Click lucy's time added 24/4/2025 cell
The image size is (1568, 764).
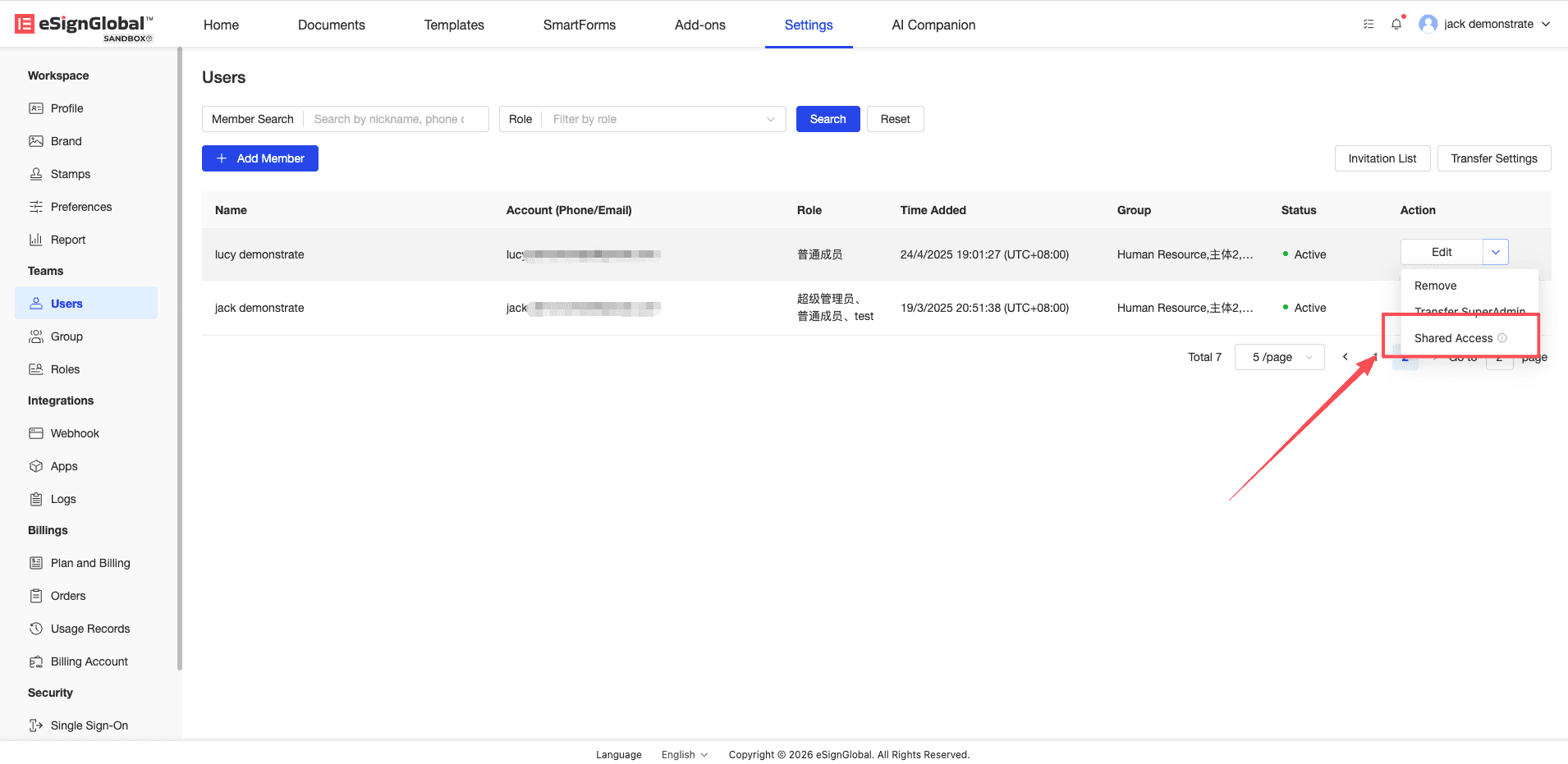pos(984,254)
